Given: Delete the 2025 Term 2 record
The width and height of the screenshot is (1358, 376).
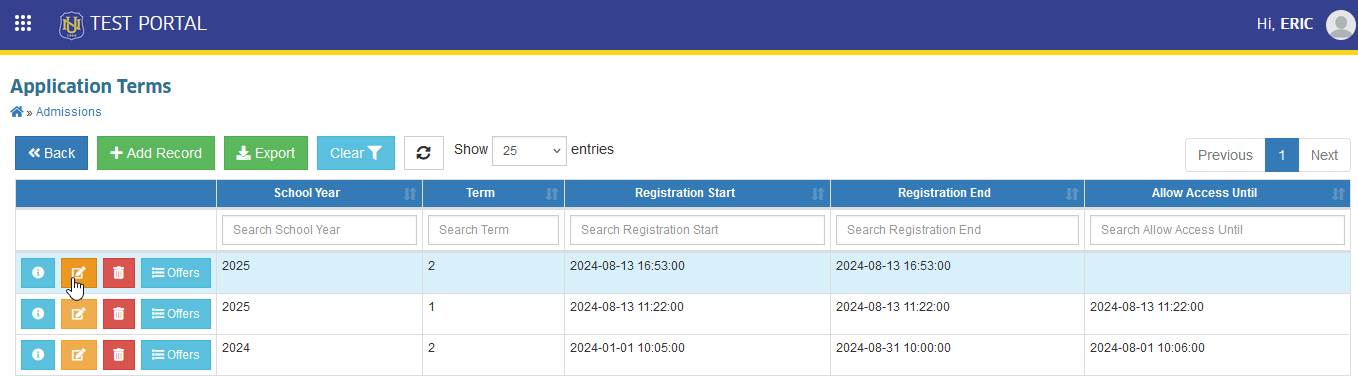Looking at the screenshot, I should (119, 273).
